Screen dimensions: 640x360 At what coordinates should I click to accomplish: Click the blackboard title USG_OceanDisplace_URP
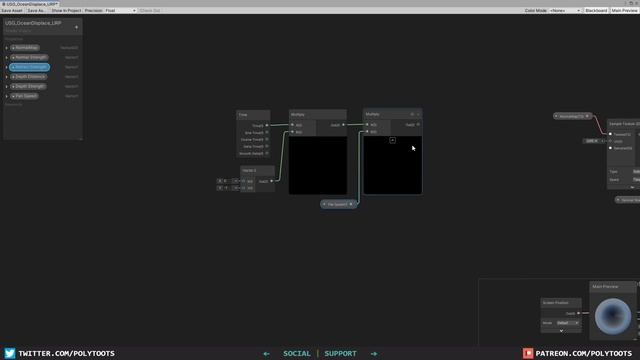click(x=33, y=23)
